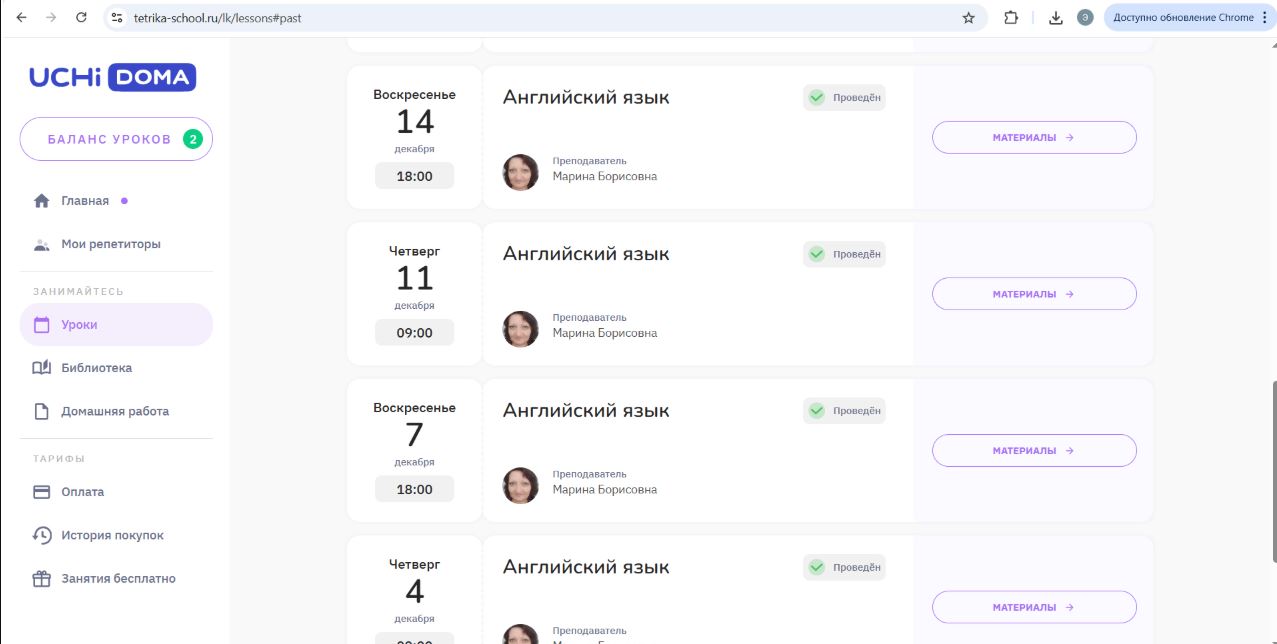The image size is (1277, 644).
Task: Click the Мои репетиторы people icon
Action: click(42, 244)
